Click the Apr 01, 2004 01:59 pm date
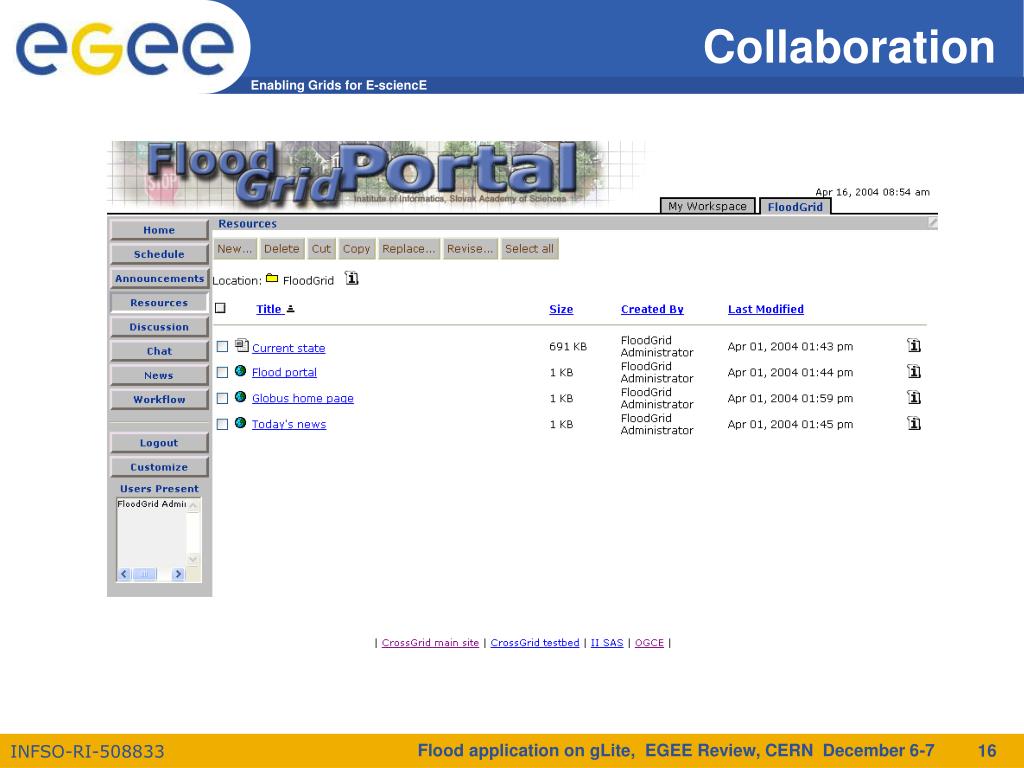Screen dimensions: 1024x768 (x=790, y=398)
